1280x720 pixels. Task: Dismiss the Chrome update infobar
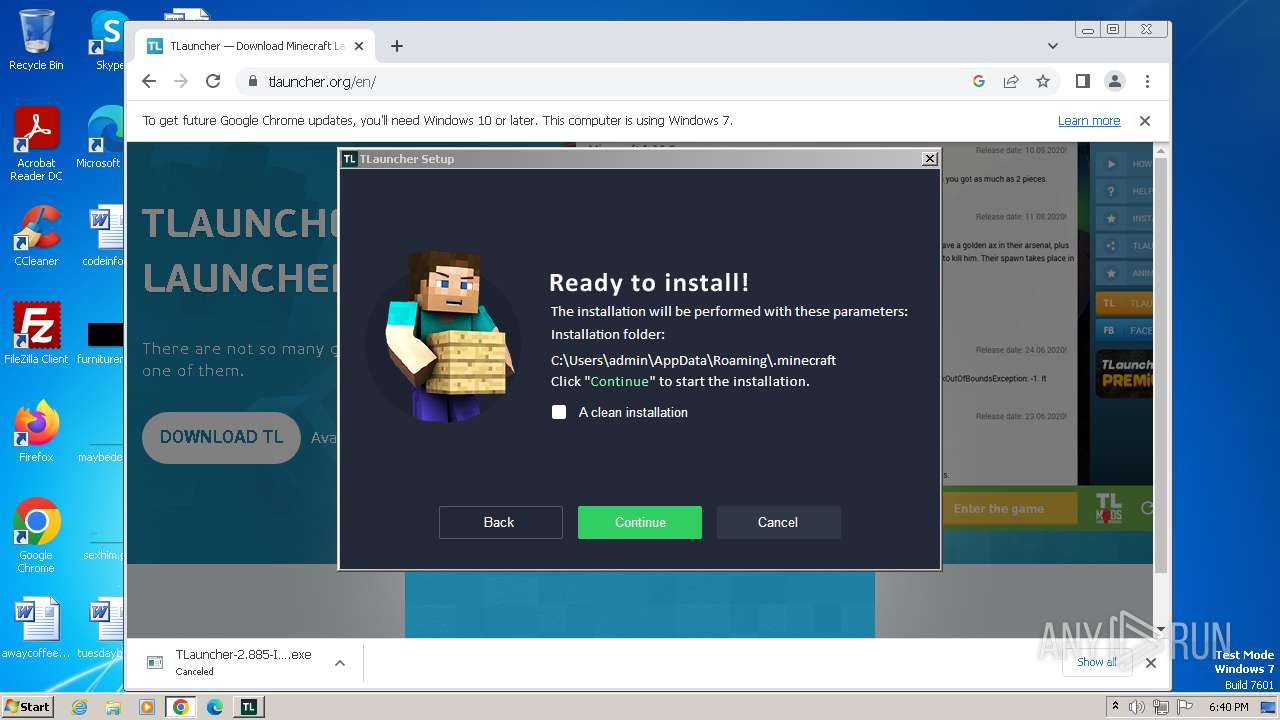pos(1145,121)
